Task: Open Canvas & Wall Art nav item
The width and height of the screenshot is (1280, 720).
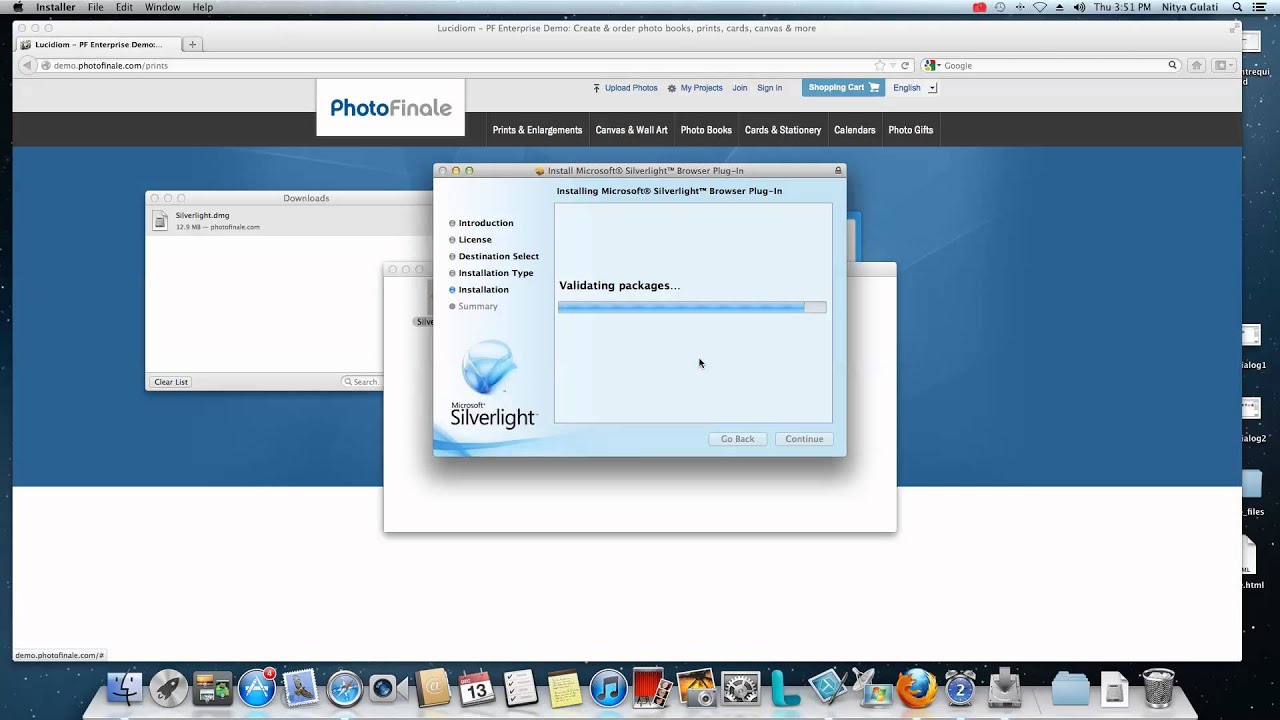Action: pos(631,130)
